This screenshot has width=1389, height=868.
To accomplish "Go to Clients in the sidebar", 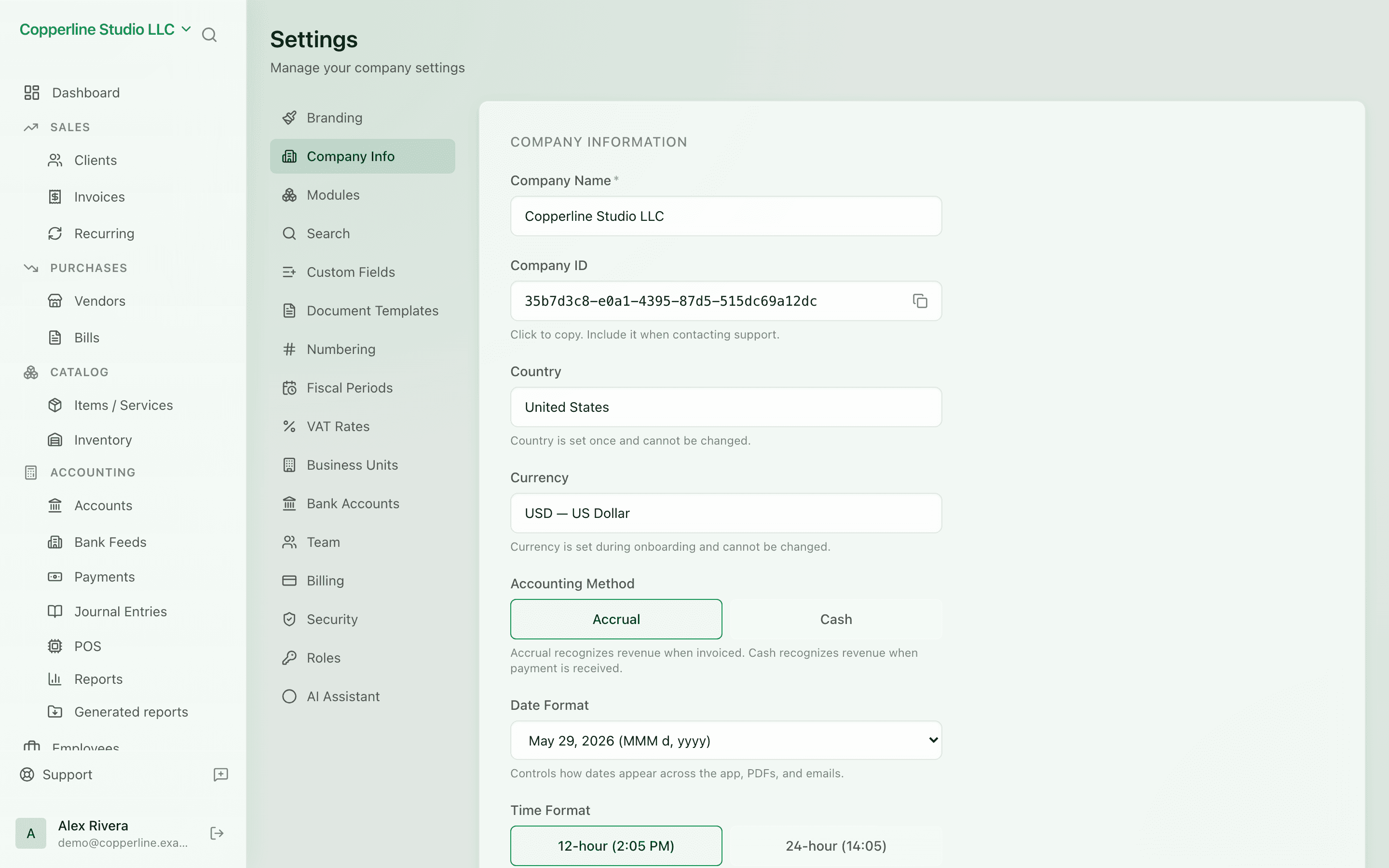I will click(x=95, y=160).
